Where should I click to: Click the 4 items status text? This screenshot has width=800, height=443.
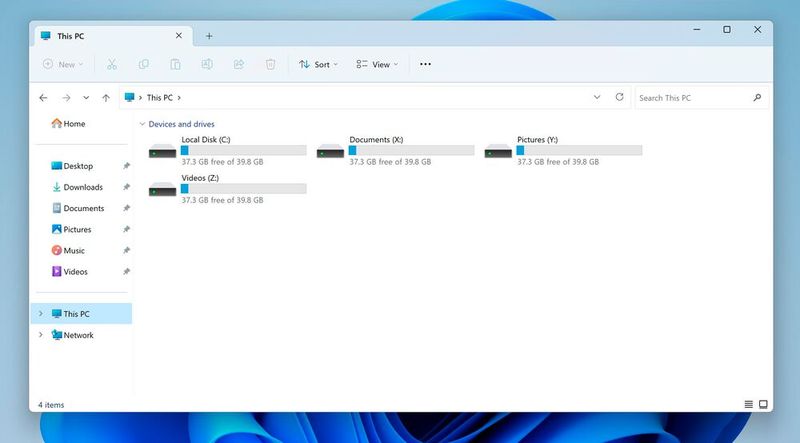tap(51, 405)
